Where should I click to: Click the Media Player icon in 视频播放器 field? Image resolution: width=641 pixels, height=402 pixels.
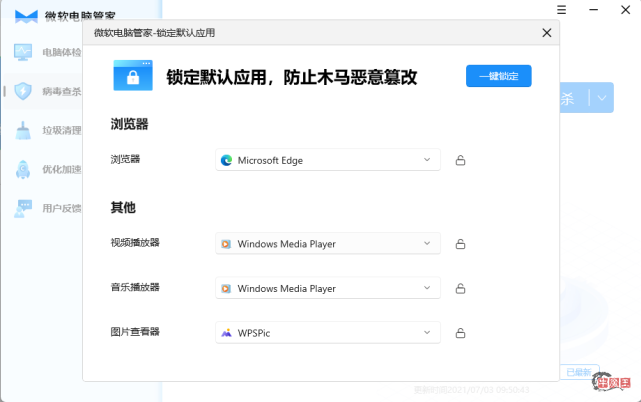point(226,244)
